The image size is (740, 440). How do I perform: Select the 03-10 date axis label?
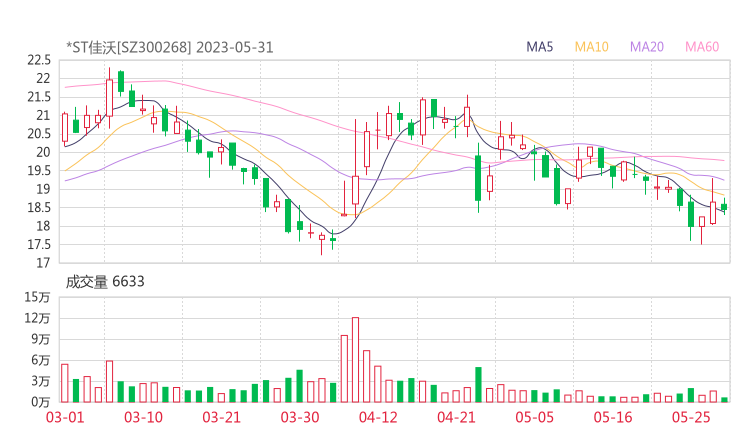[x=143, y=417]
